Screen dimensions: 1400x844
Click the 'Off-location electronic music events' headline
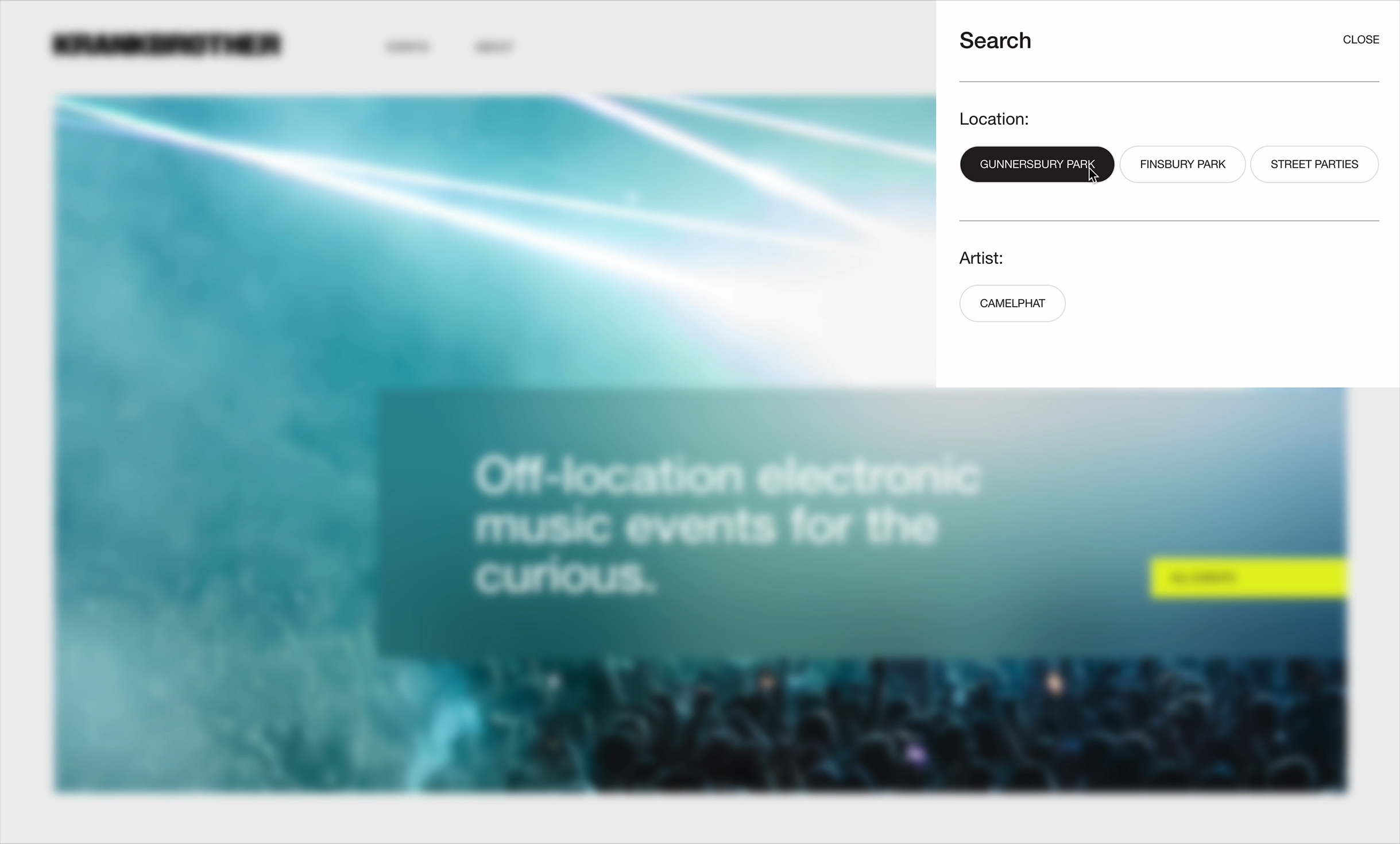tap(727, 525)
